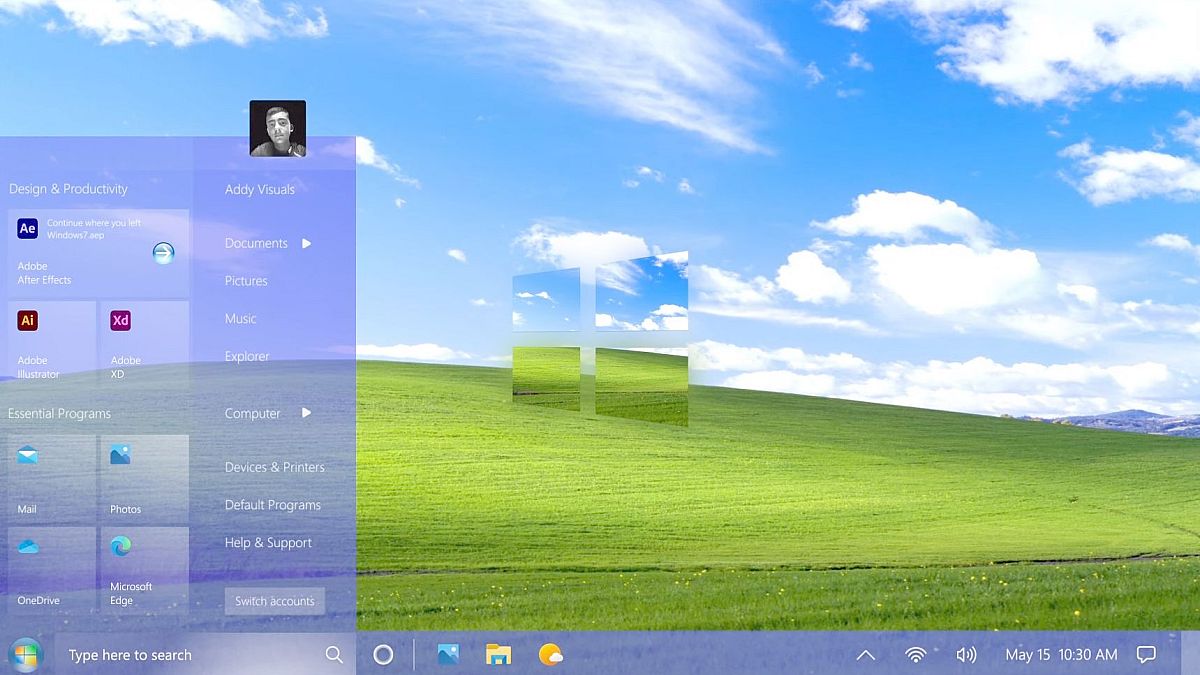The image size is (1200, 675).
Task: Open the weather icon on the taskbar
Action: point(550,655)
